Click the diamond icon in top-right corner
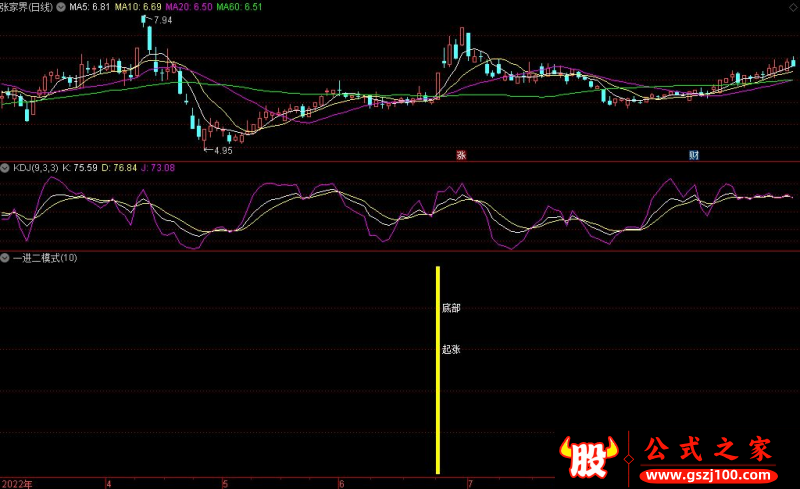Image resolution: width=800 pixels, height=489 pixels. (x=791, y=6)
